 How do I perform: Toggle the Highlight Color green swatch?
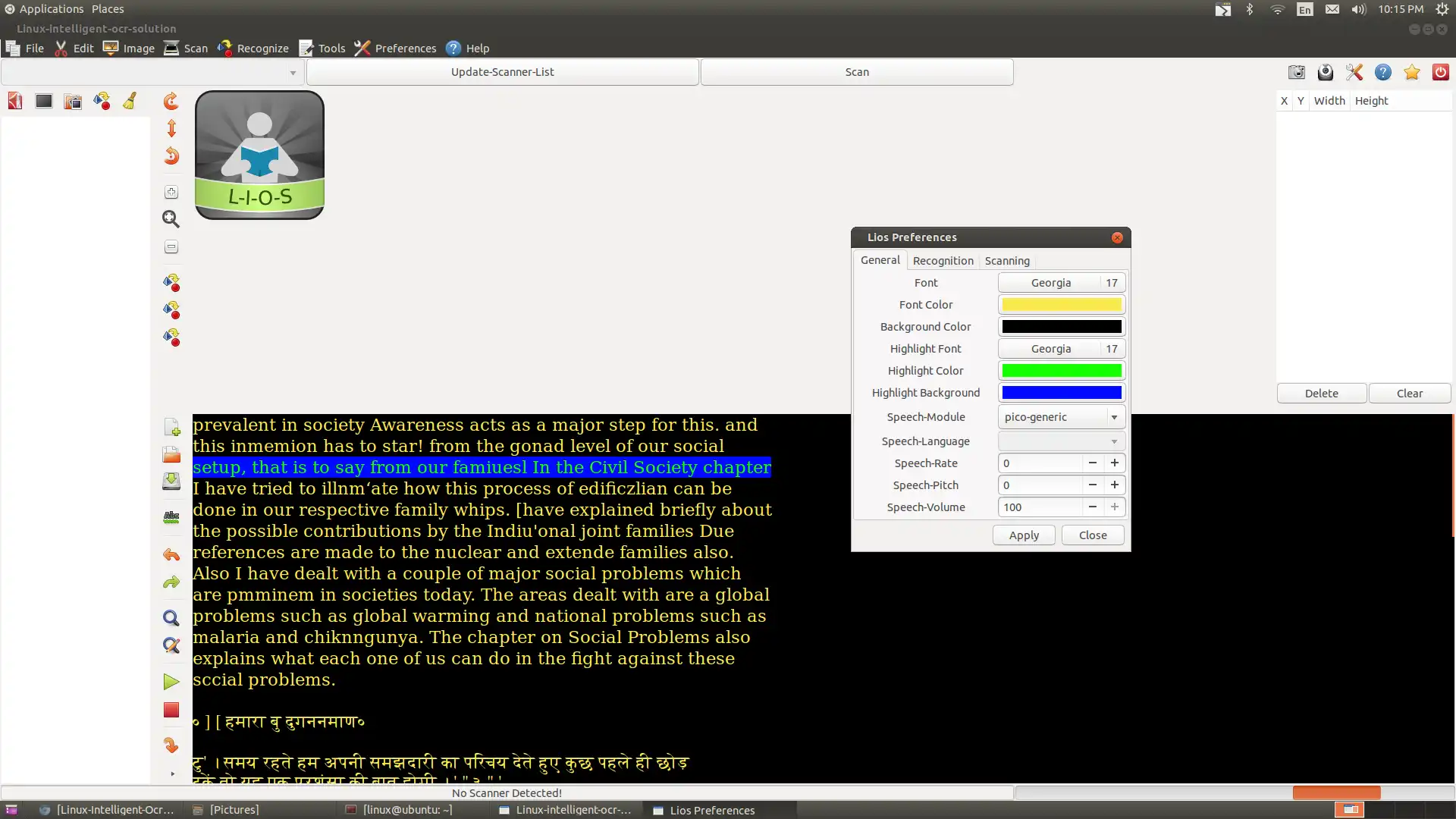click(x=1061, y=370)
